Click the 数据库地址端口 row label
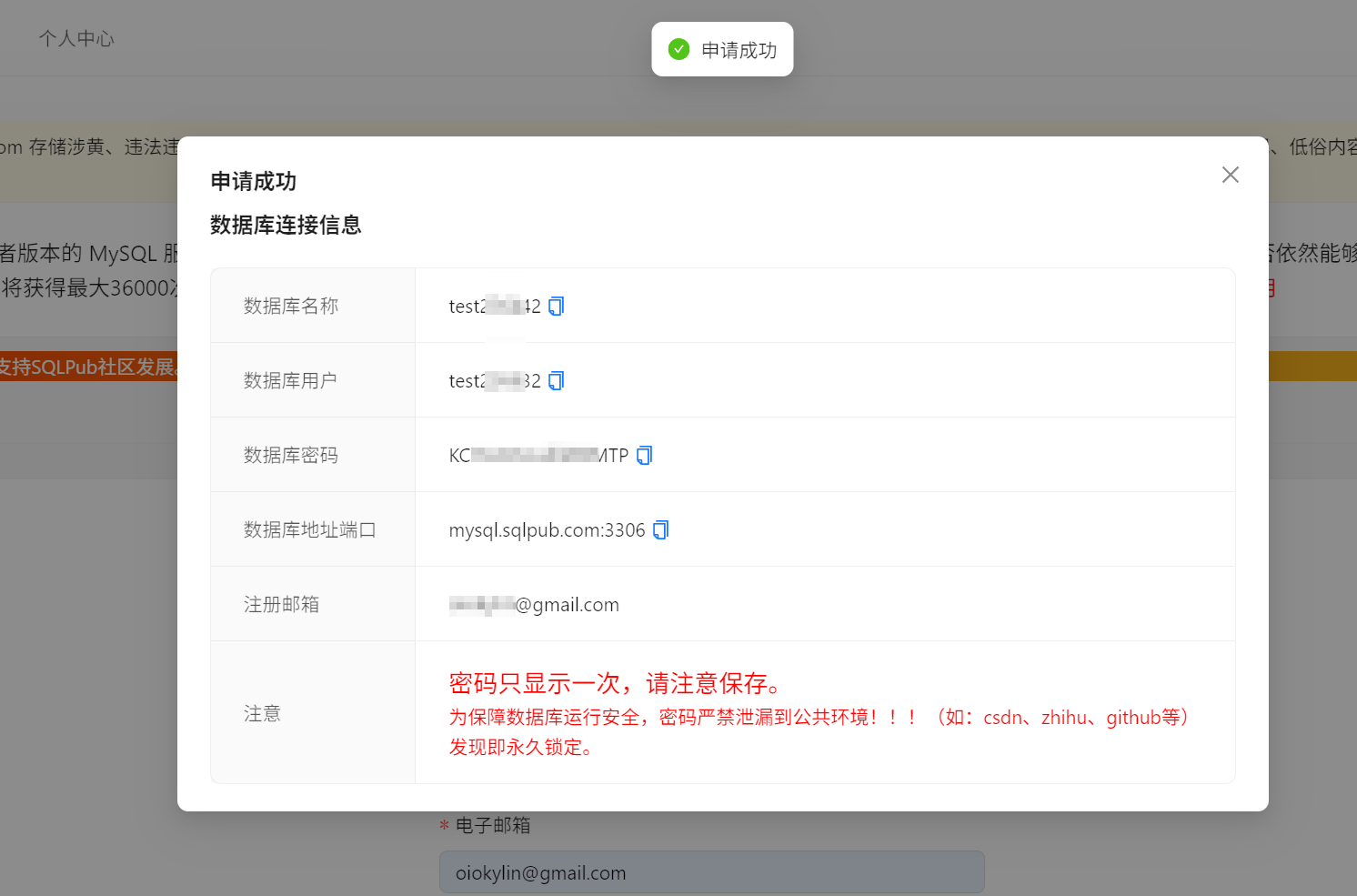The width and height of the screenshot is (1357, 896). point(309,530)
